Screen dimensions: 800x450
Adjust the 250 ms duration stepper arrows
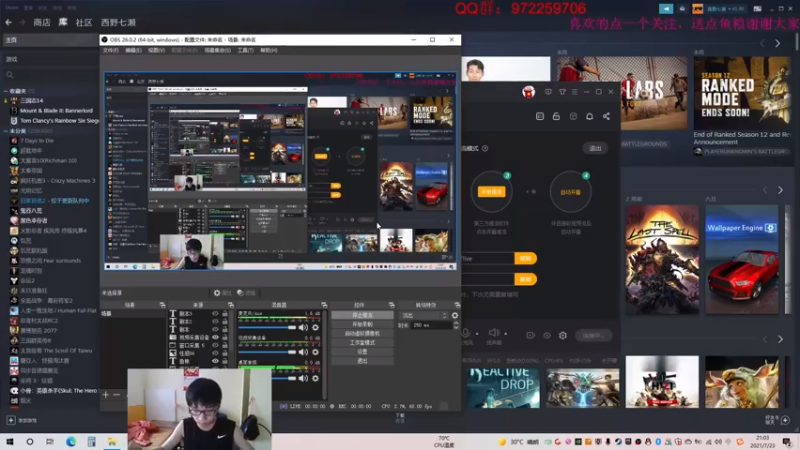pyautogui.click(x=456, y=325)
